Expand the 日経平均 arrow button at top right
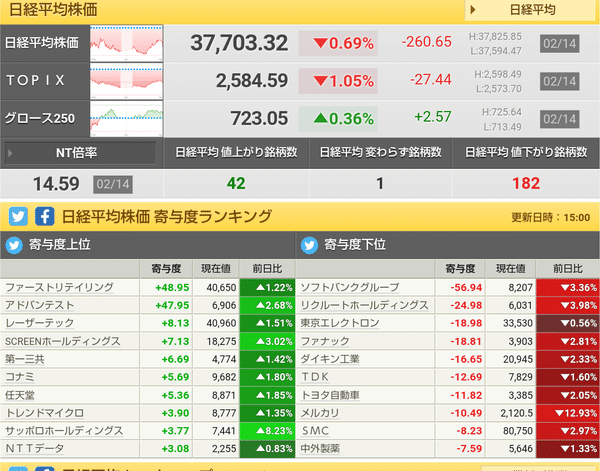 click(530, 10)
